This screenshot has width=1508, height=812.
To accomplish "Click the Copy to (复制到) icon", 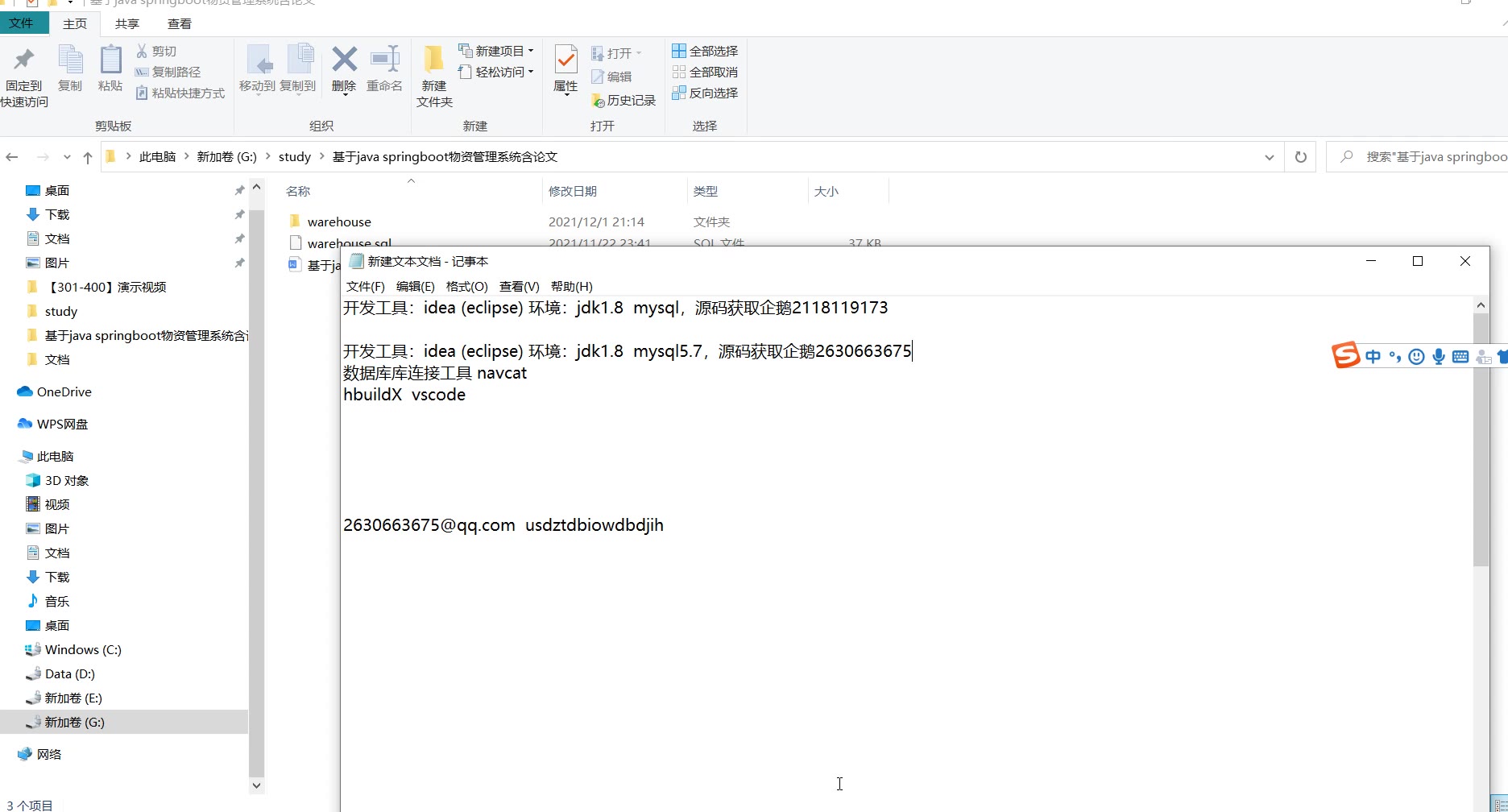I will (299, 60).
